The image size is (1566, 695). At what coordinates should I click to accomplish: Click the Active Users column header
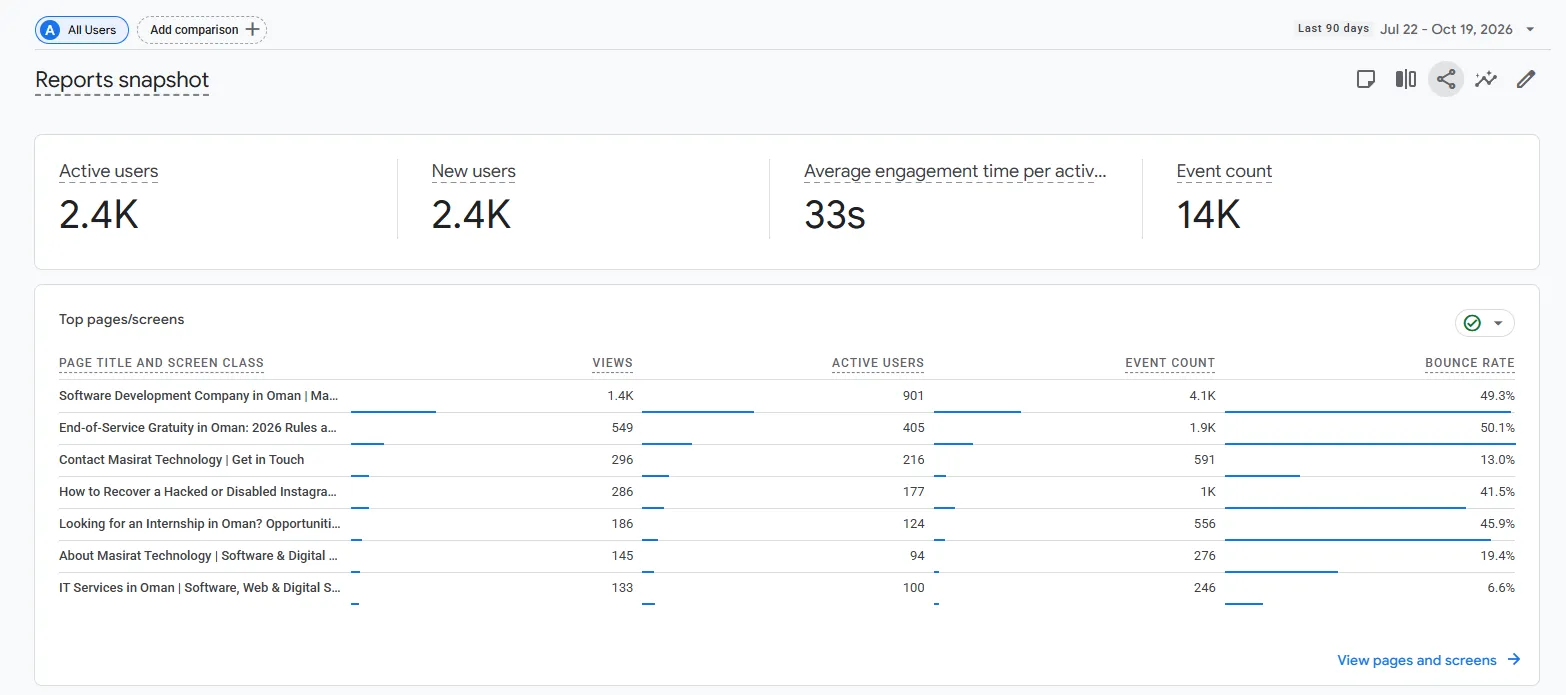coord(878,363)
